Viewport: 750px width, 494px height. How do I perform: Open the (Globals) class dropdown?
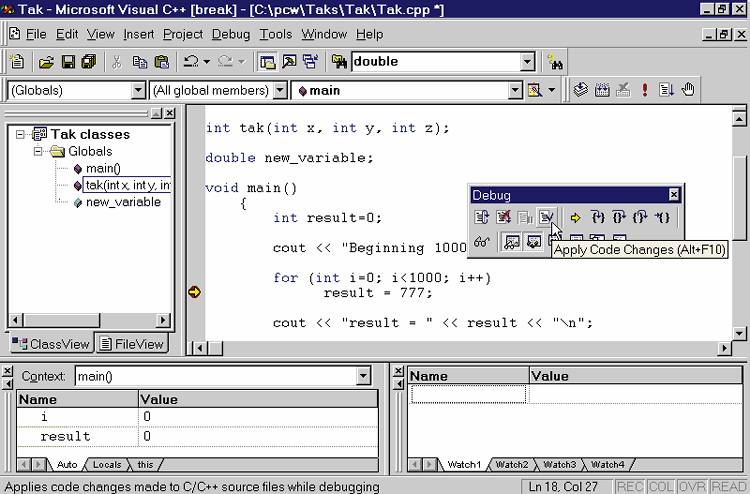138,90
